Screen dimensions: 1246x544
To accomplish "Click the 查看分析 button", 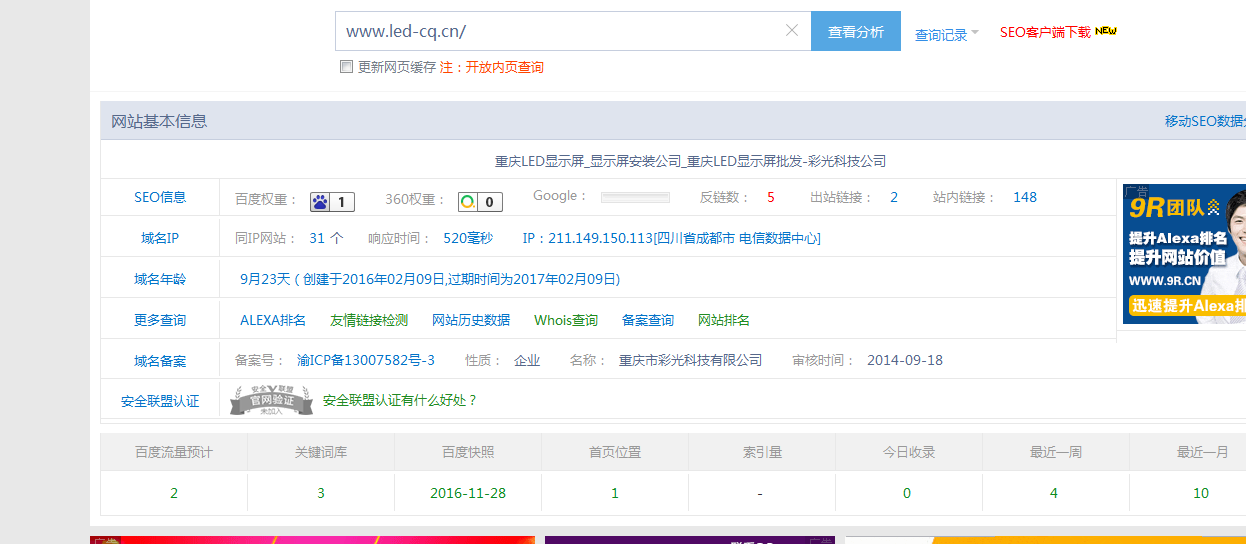I will [856, 31].
